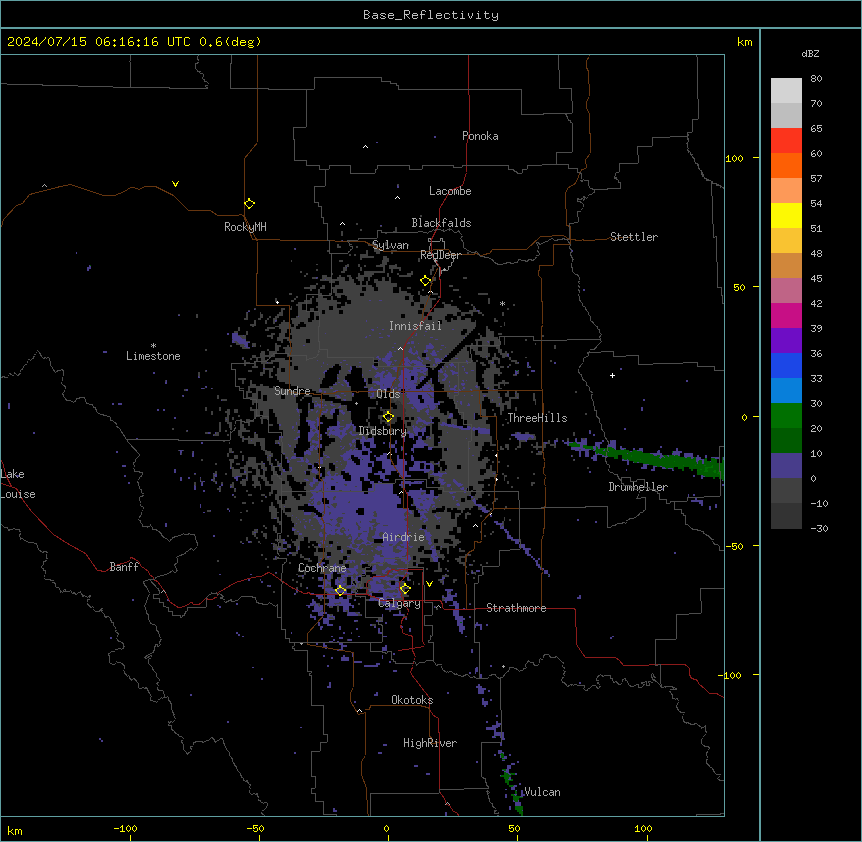Select the RockyMH map label
862x842 pixels.
coord(245,226)
